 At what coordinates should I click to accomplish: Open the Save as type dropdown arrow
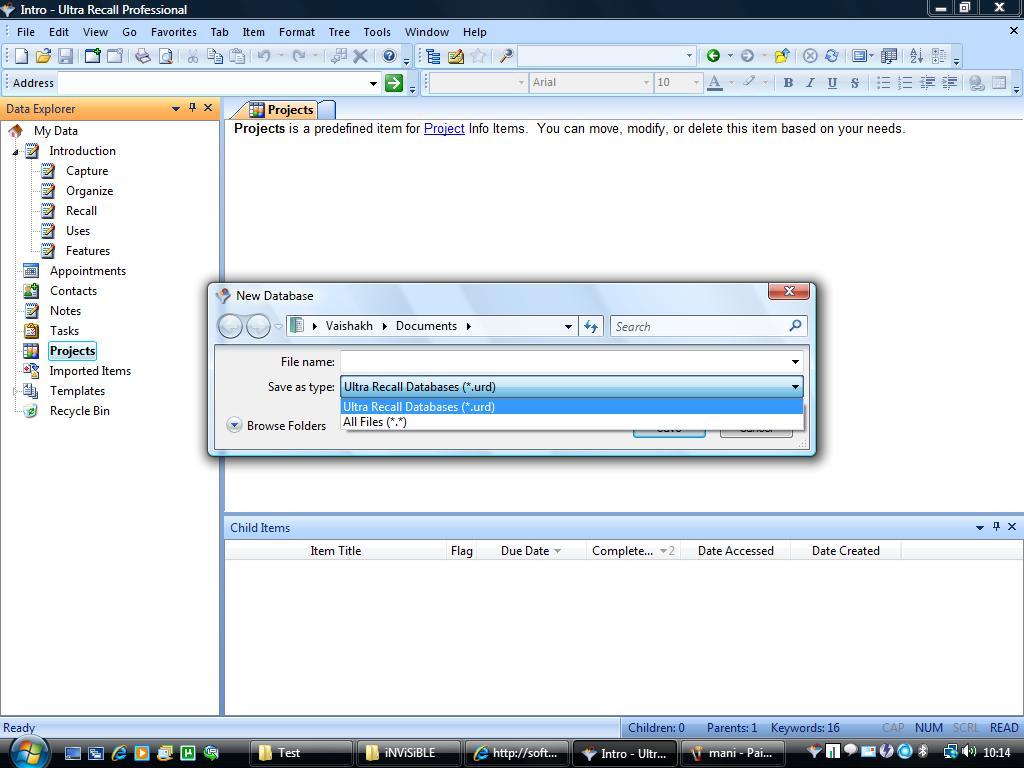tap(795, 387)
